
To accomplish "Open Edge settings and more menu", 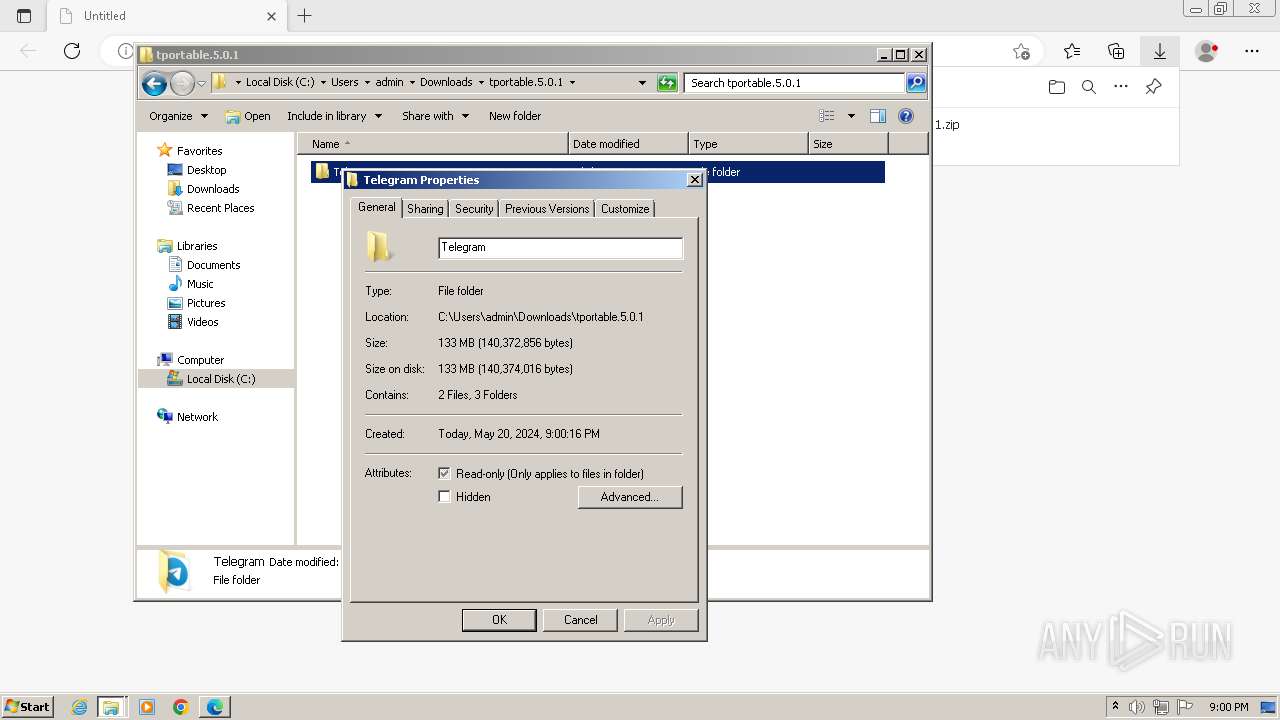I will click(1252, 51).
